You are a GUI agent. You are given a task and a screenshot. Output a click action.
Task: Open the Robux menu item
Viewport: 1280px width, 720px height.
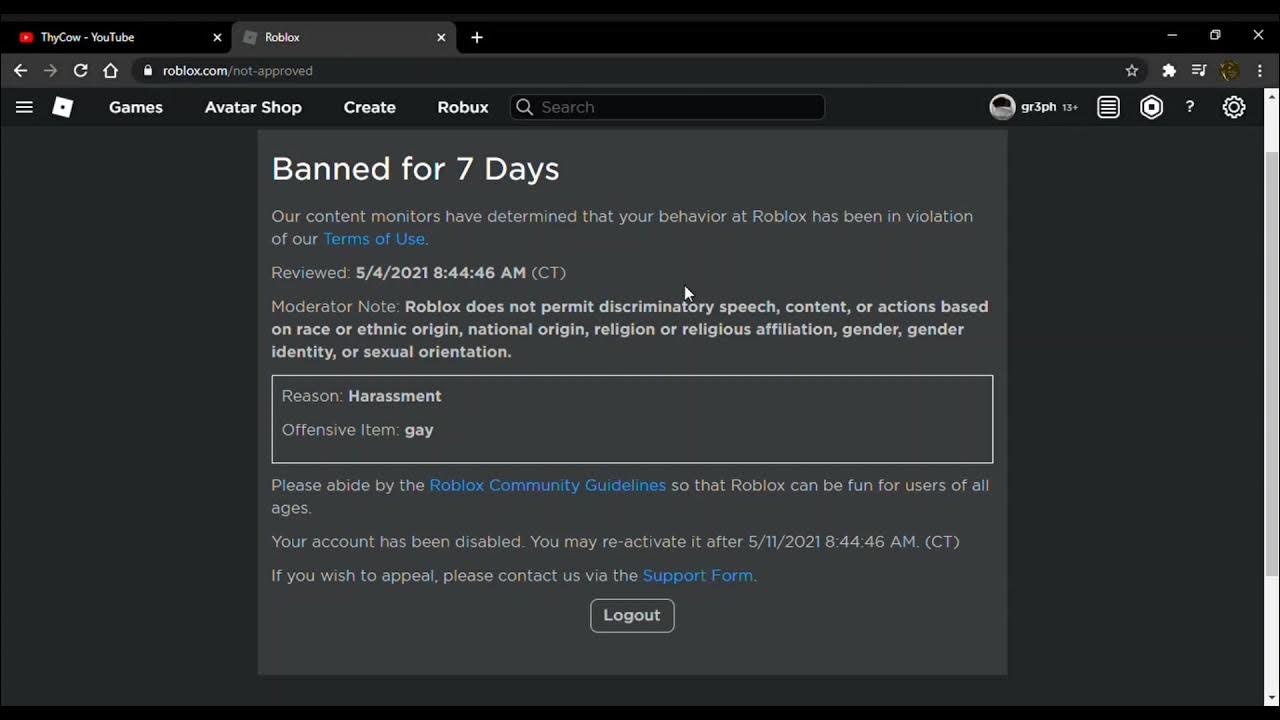click(463, 107)
